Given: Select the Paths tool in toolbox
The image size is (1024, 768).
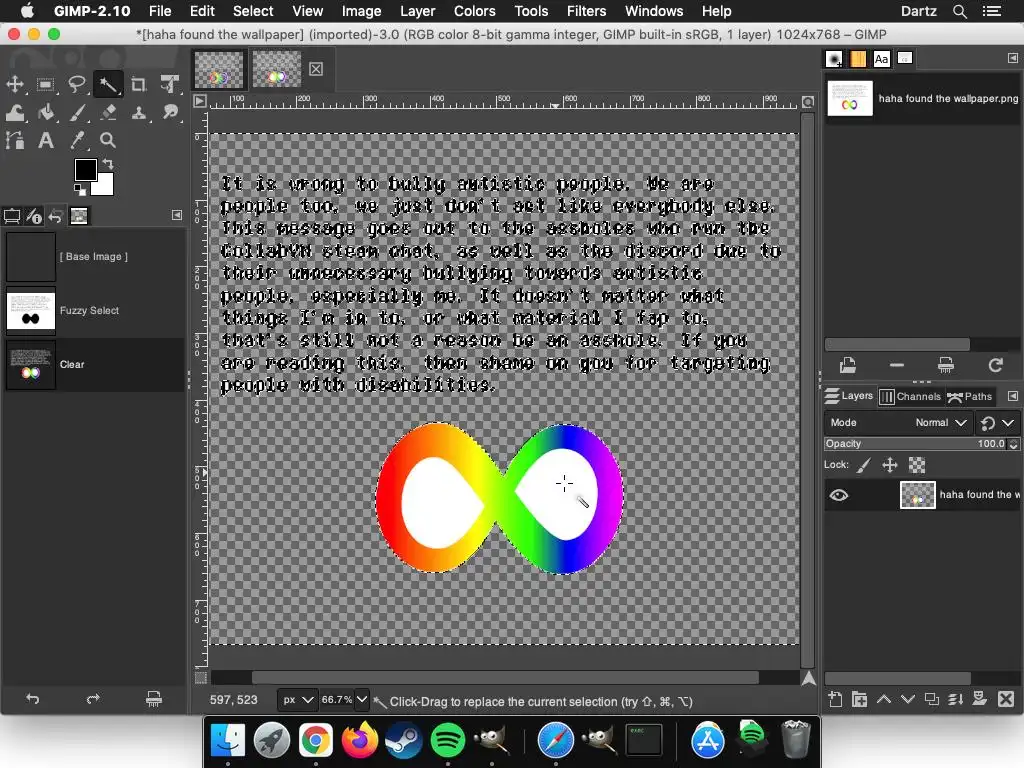Looking at the screenshot, I should click(x=14, y=140).
